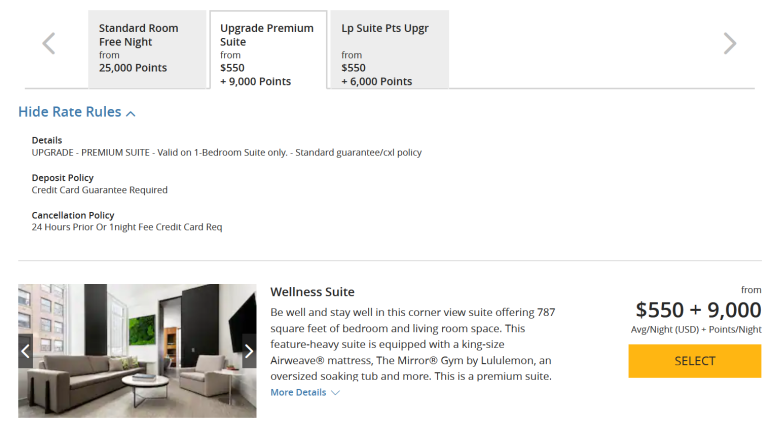This screenshot has height=426, width=770.
Task: Expand More Details for the Wellness Suite
Action: (x=298, y=393)
